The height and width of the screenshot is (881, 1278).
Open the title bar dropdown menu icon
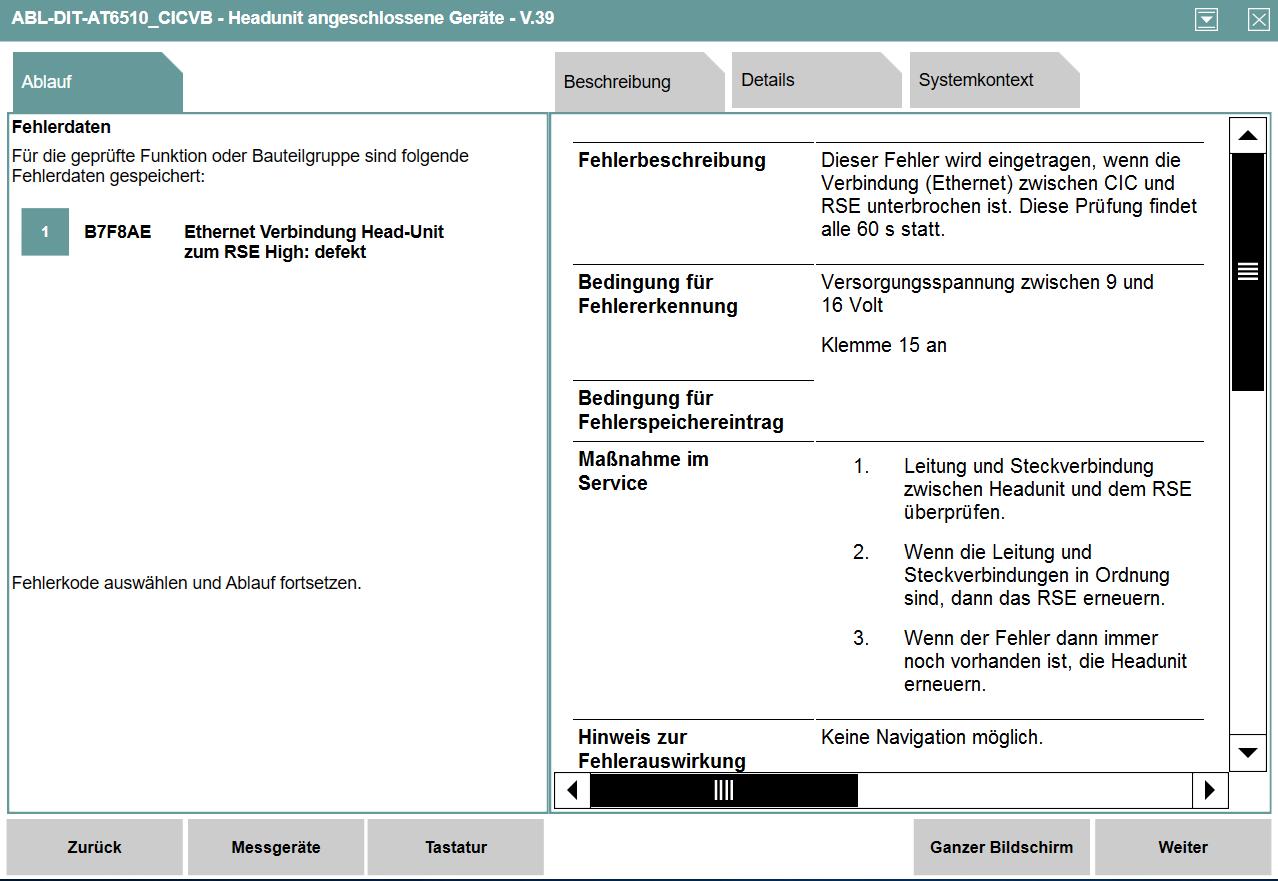tap(1207, 20)
